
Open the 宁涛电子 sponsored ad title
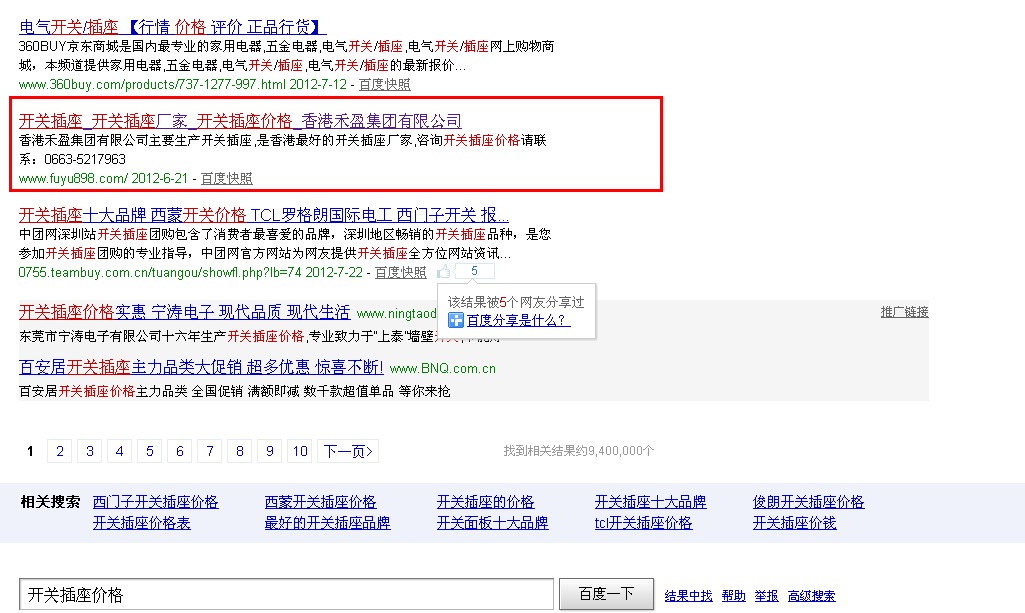(184, 312)
